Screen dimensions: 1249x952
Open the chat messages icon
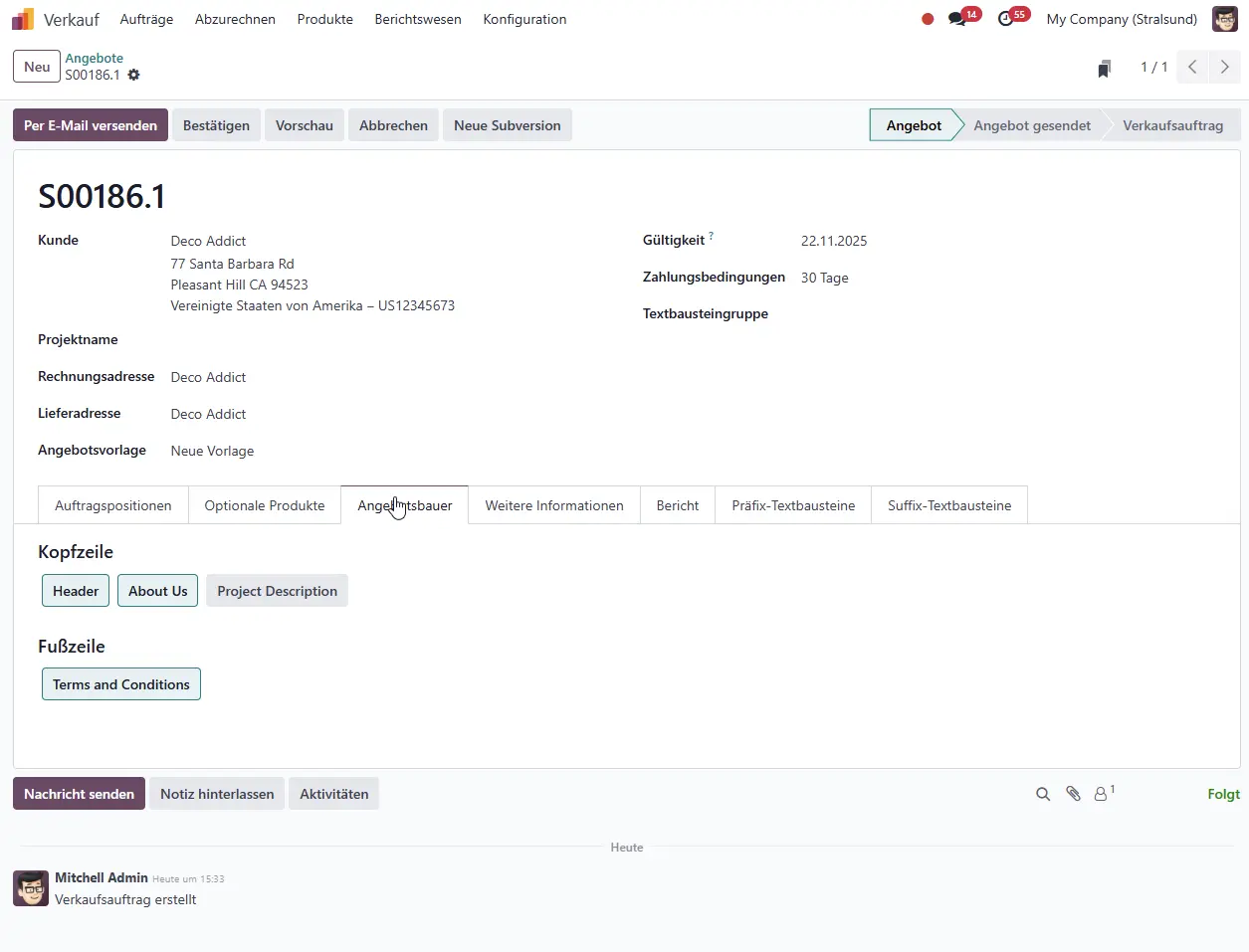tap(957, 19)
